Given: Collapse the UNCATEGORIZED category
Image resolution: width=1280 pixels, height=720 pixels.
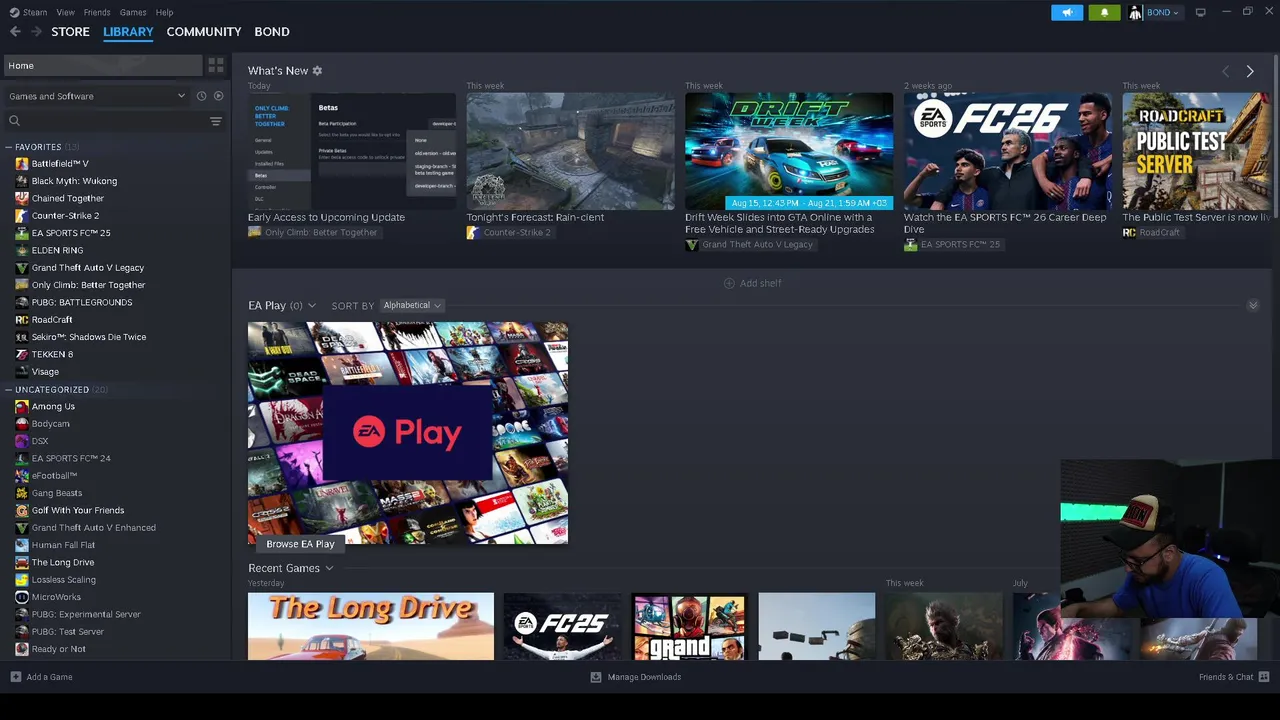Looking at the screenshot, I should coord(8,390).
